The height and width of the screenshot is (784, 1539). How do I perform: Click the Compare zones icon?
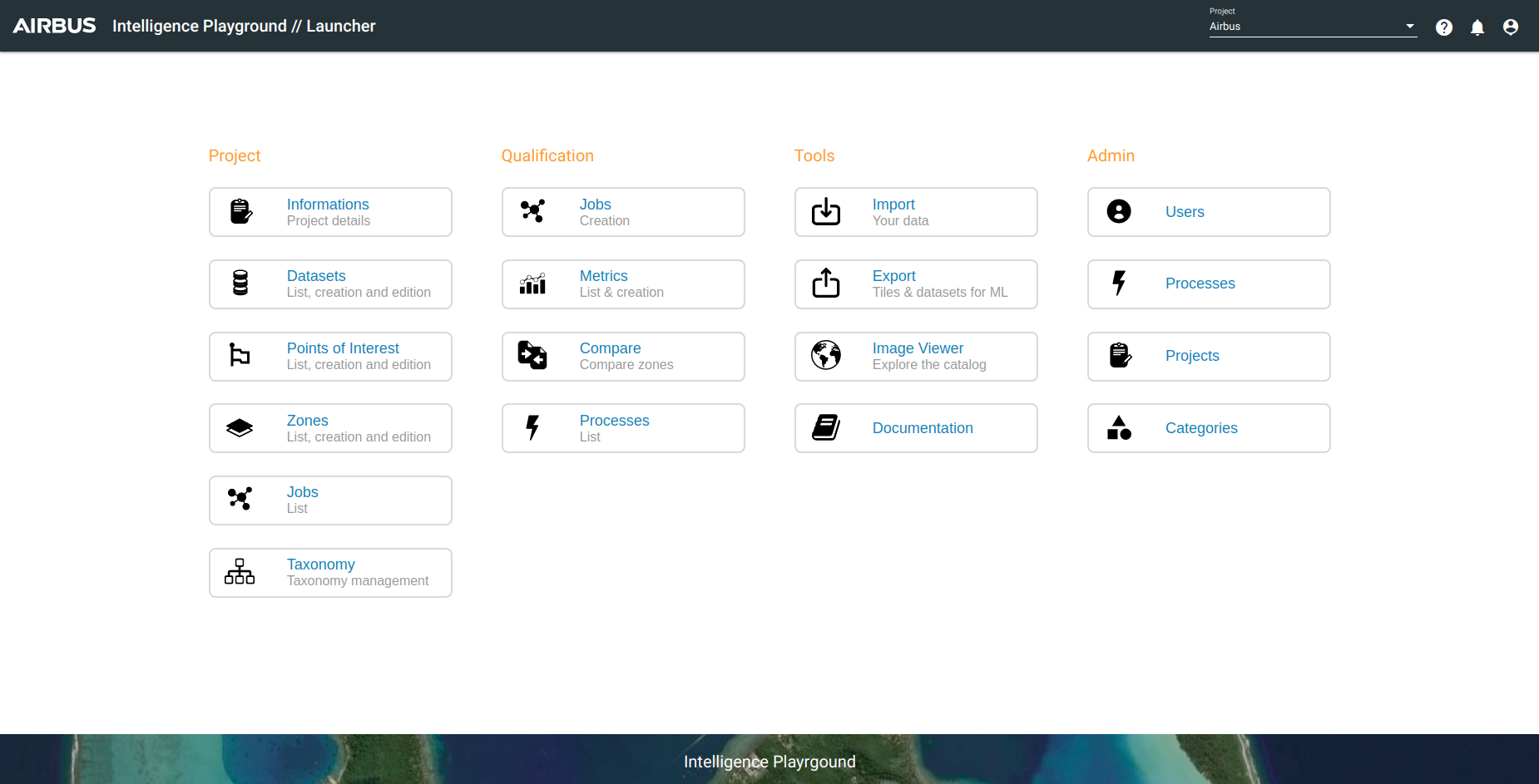click(x=532, y=356)
